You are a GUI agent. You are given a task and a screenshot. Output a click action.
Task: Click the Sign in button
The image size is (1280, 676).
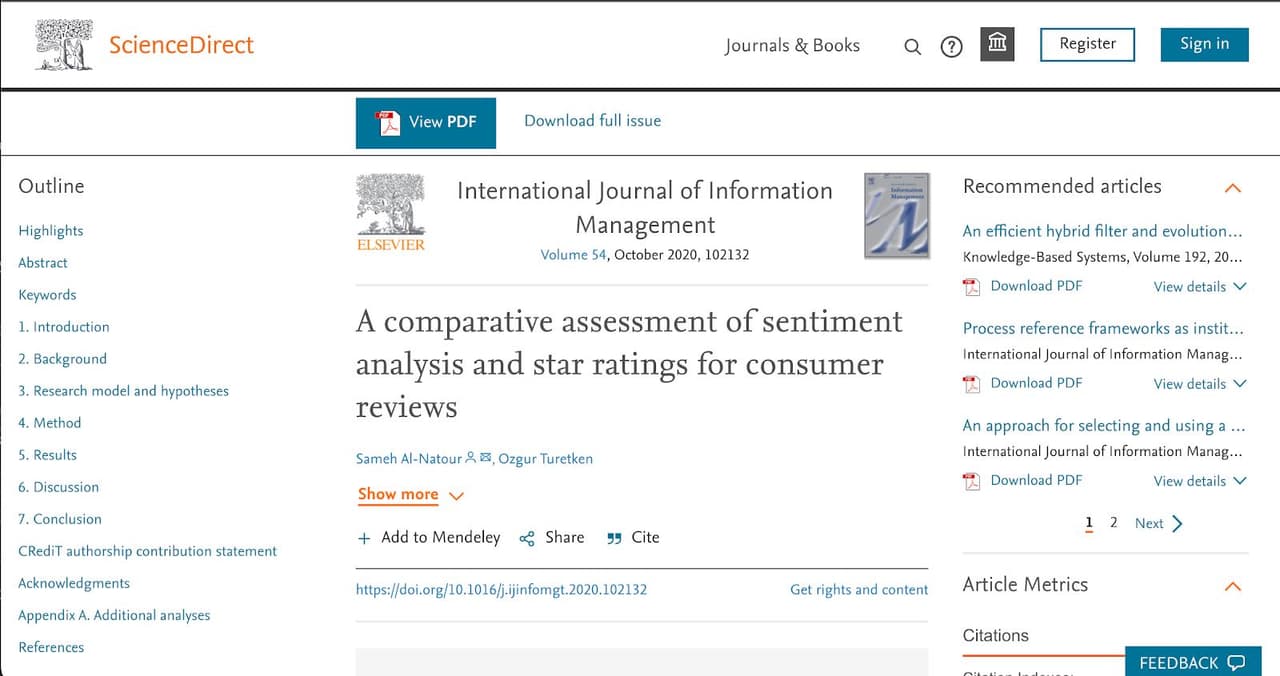click(1205, 44)
